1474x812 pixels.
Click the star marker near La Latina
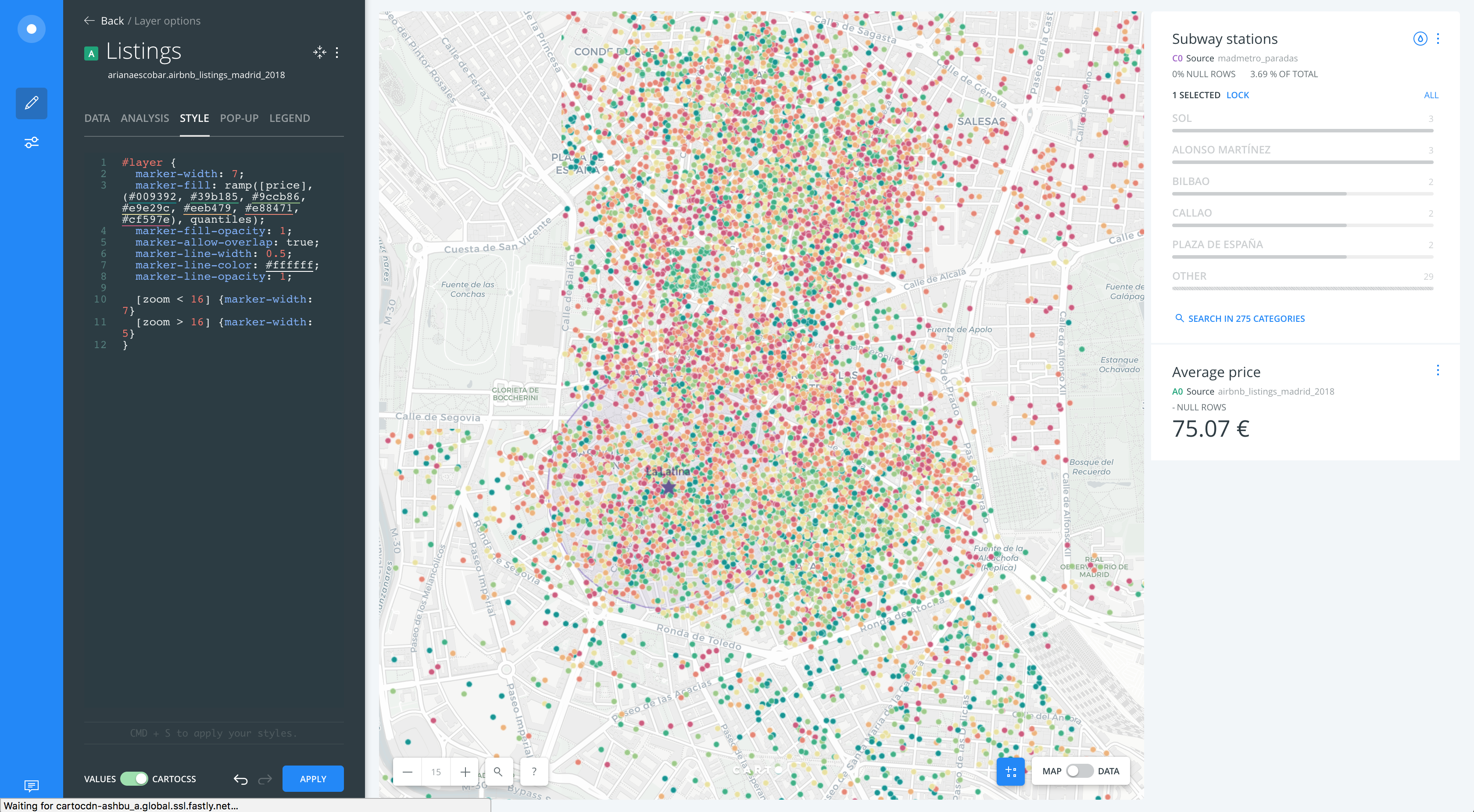668,487
